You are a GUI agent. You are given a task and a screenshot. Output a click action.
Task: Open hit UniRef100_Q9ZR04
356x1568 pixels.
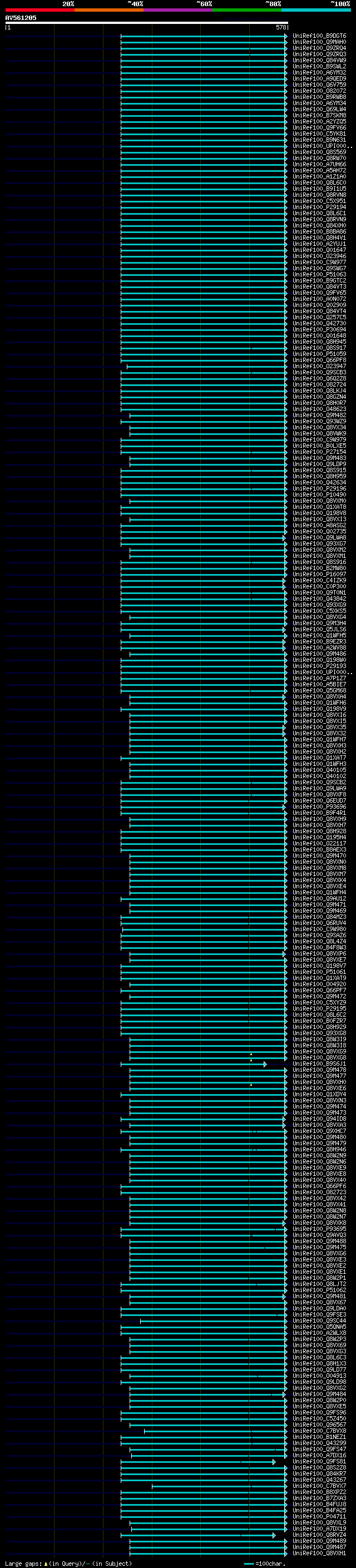[319, 49]
